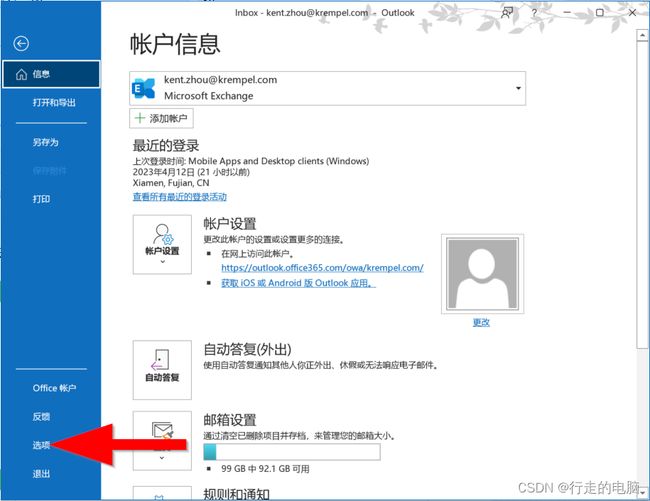Click the 帐户信息 page title

point(175,44)
